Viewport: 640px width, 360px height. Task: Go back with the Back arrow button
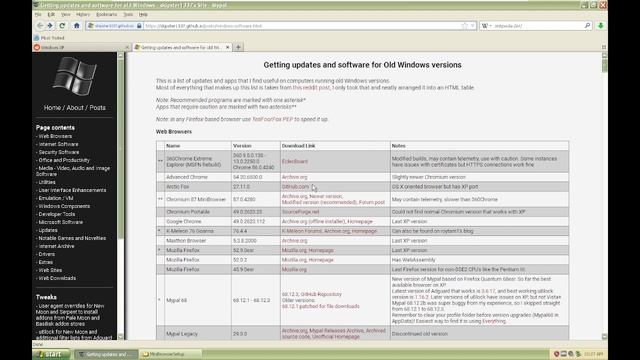[40, 26]
